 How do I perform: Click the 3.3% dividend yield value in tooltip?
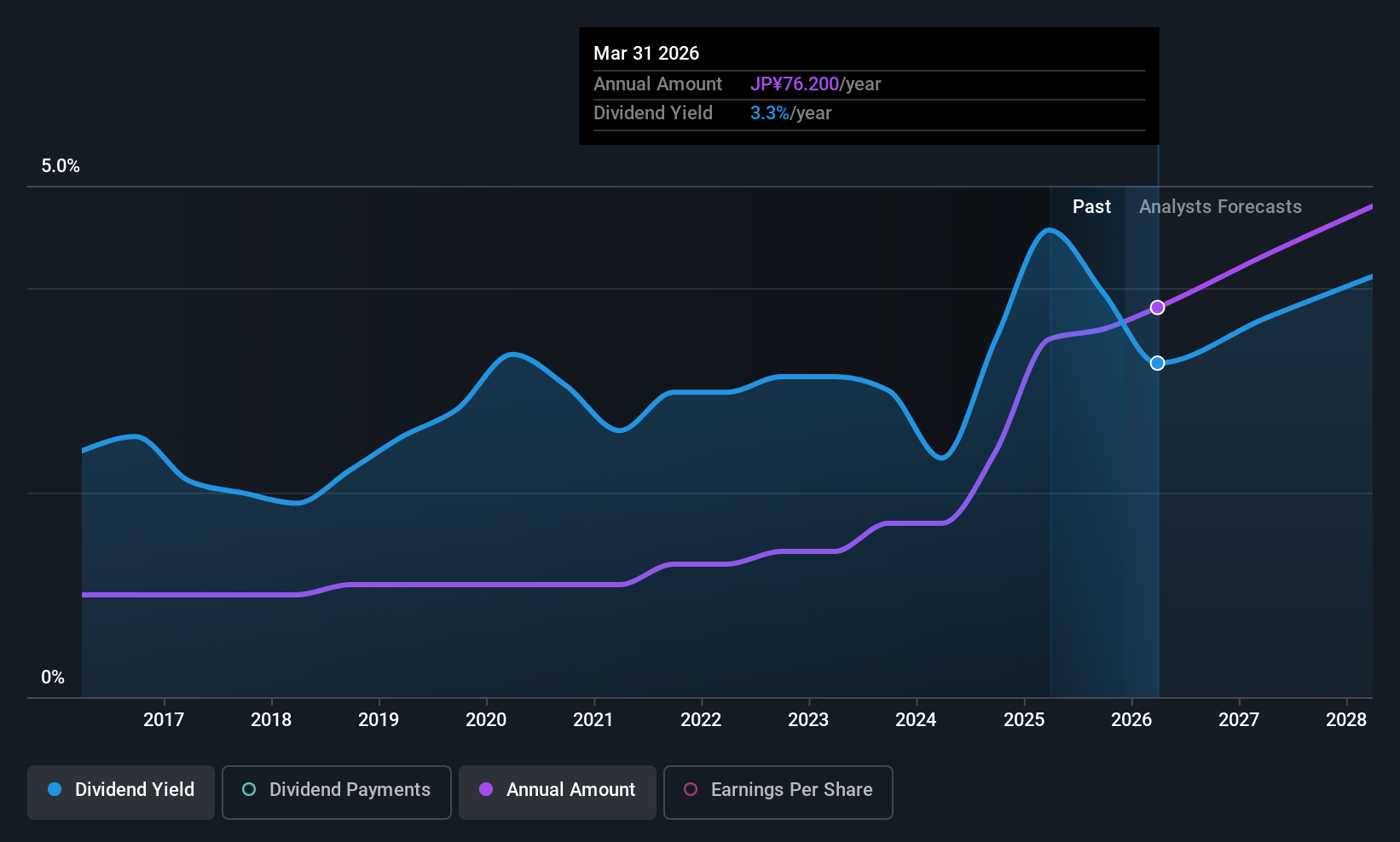click(x=769, y=113)
